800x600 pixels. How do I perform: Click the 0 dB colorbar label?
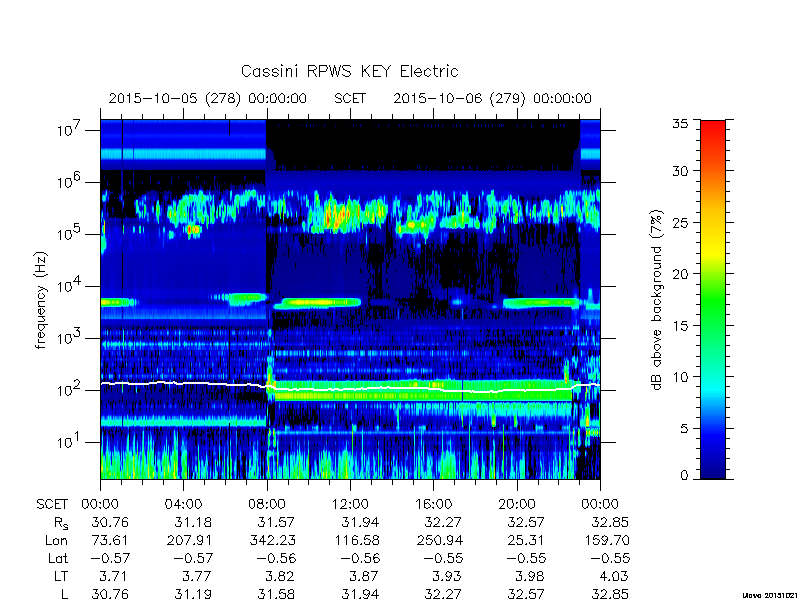(x=684, y=475)
